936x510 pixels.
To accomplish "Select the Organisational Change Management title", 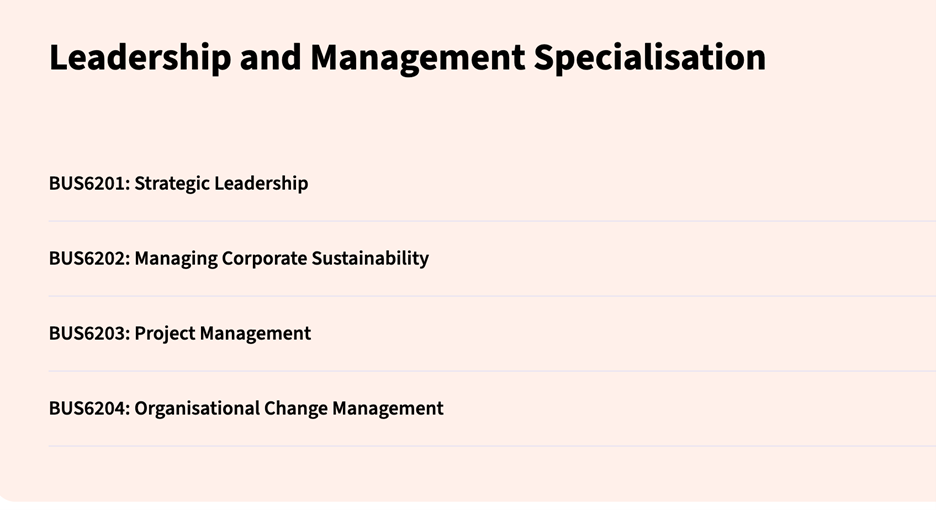I will 288,408.
